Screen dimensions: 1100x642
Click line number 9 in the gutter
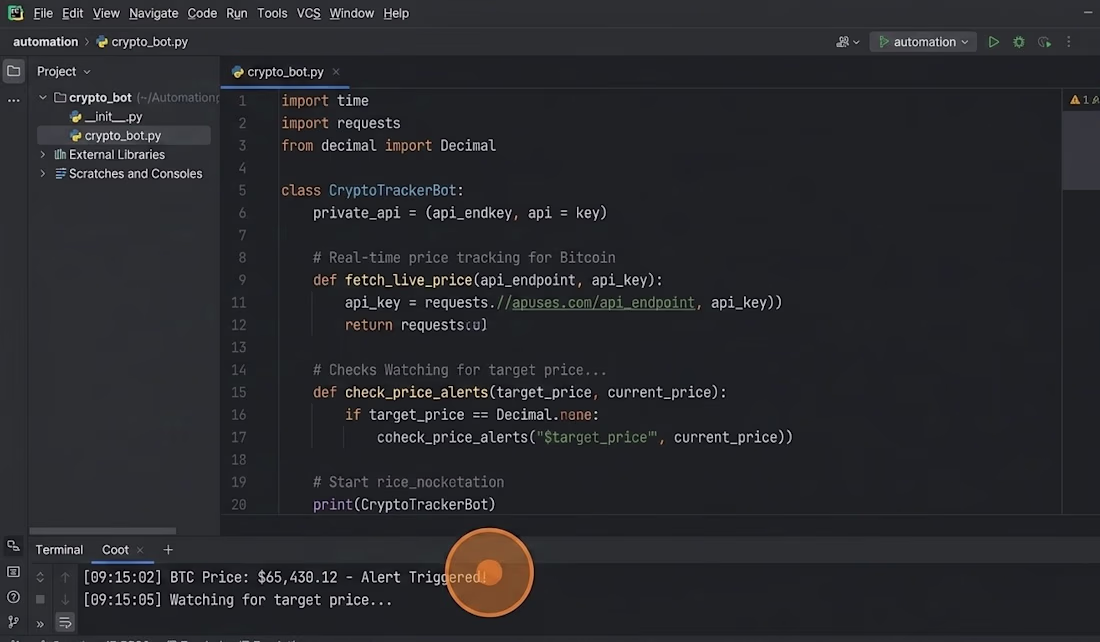242,280
